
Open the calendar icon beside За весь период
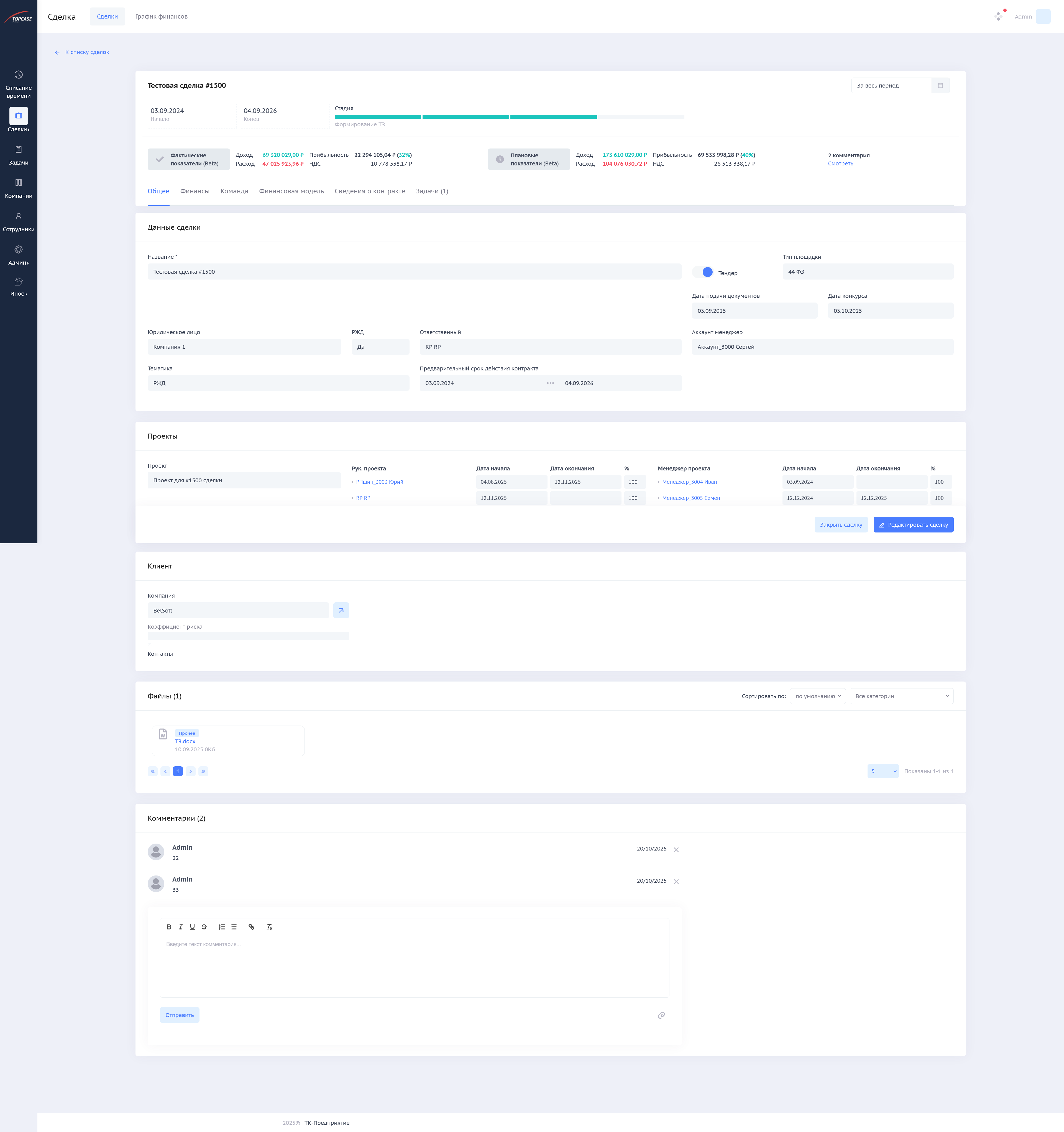(x=940, y=85)
